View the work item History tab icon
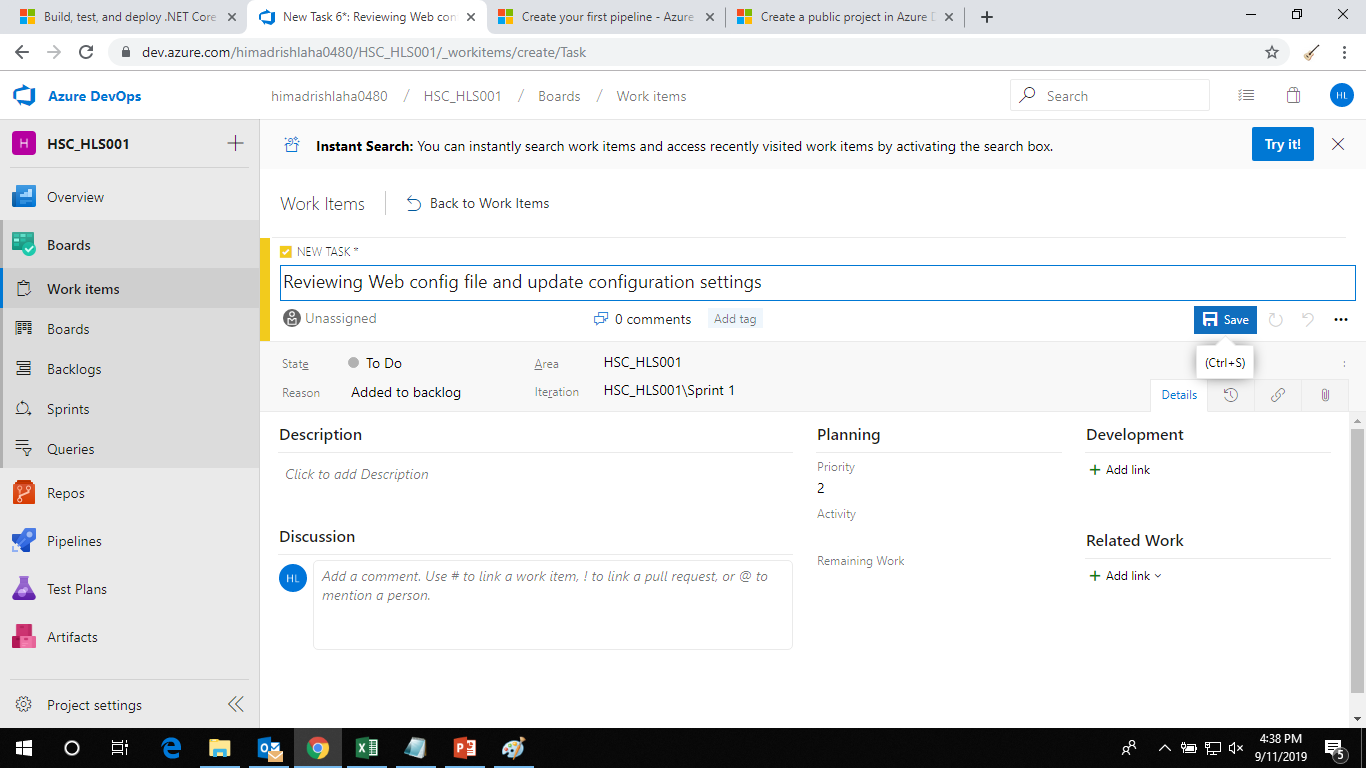 [1230, 395]
